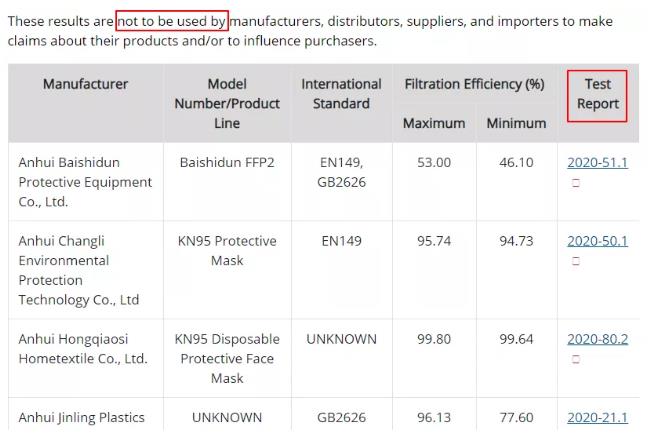Click the Maximum sub-column header
The image size is (653, 444).
(x=434, y=123)
